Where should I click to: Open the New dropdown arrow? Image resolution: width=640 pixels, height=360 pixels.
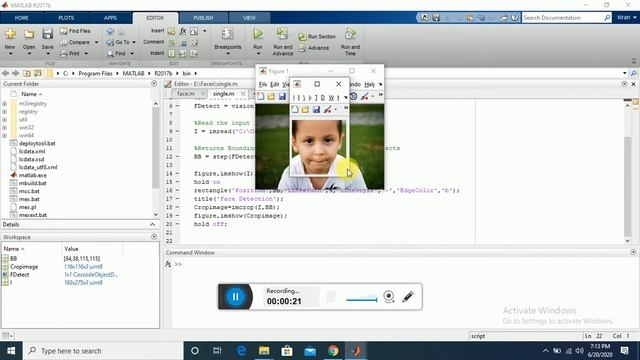coord(10,53)
